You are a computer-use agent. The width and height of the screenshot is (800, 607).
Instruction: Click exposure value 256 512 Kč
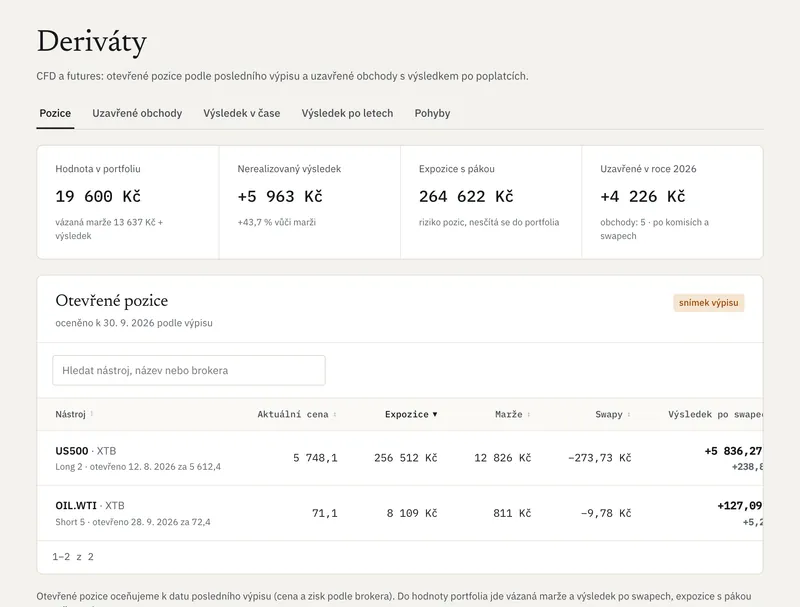[406, 458]
